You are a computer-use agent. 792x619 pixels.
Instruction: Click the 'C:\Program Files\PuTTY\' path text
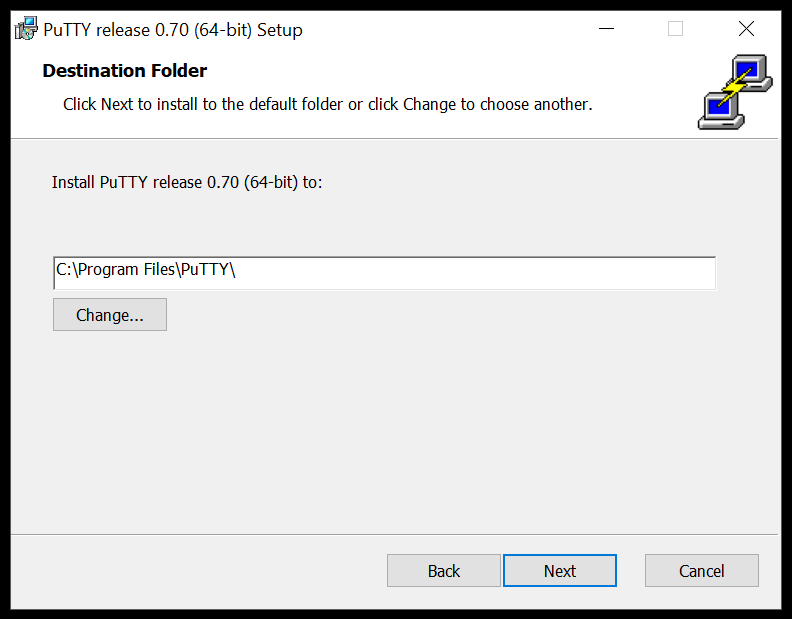point(146,269)
